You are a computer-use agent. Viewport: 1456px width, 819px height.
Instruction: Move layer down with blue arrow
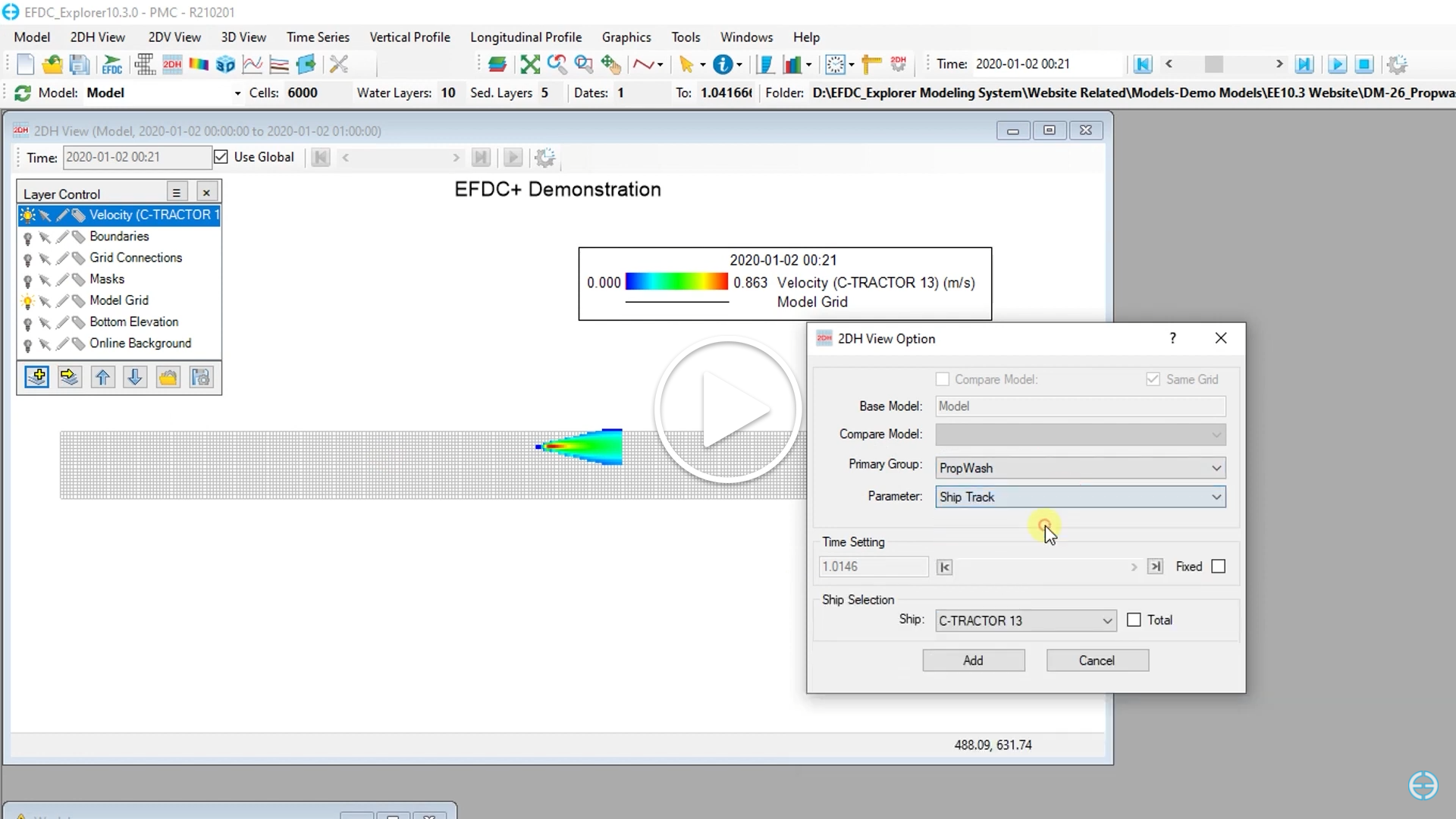pos(135,377)
